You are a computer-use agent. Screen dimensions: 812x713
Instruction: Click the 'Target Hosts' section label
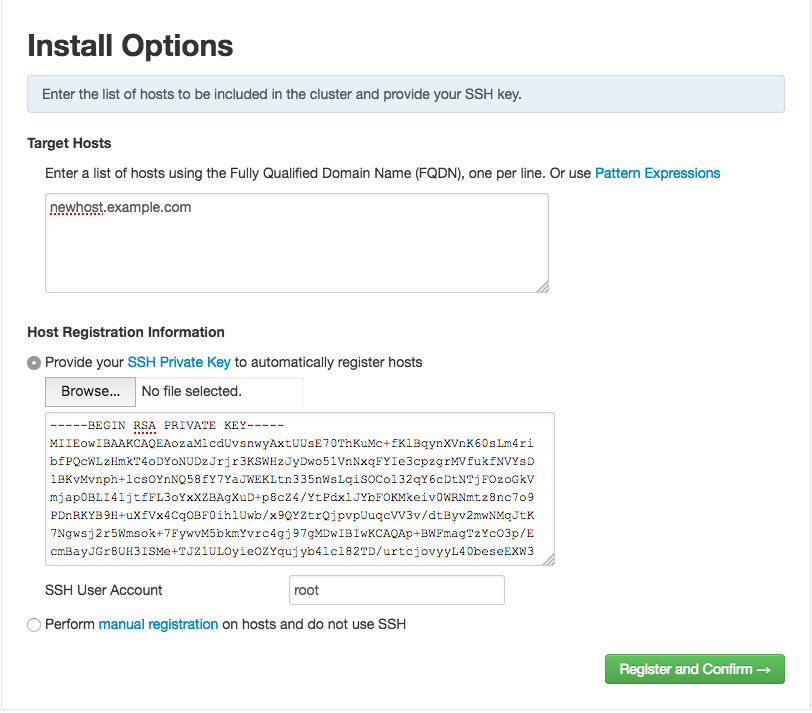click(69, 143)
